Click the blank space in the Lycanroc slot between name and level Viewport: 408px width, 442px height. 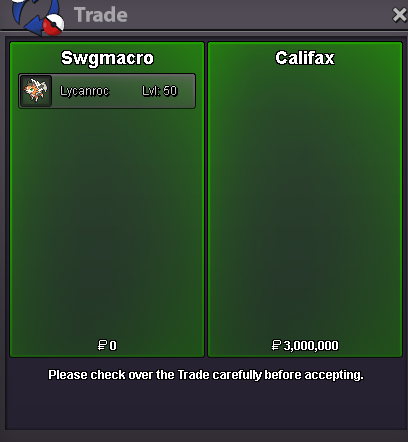point(126,91)
